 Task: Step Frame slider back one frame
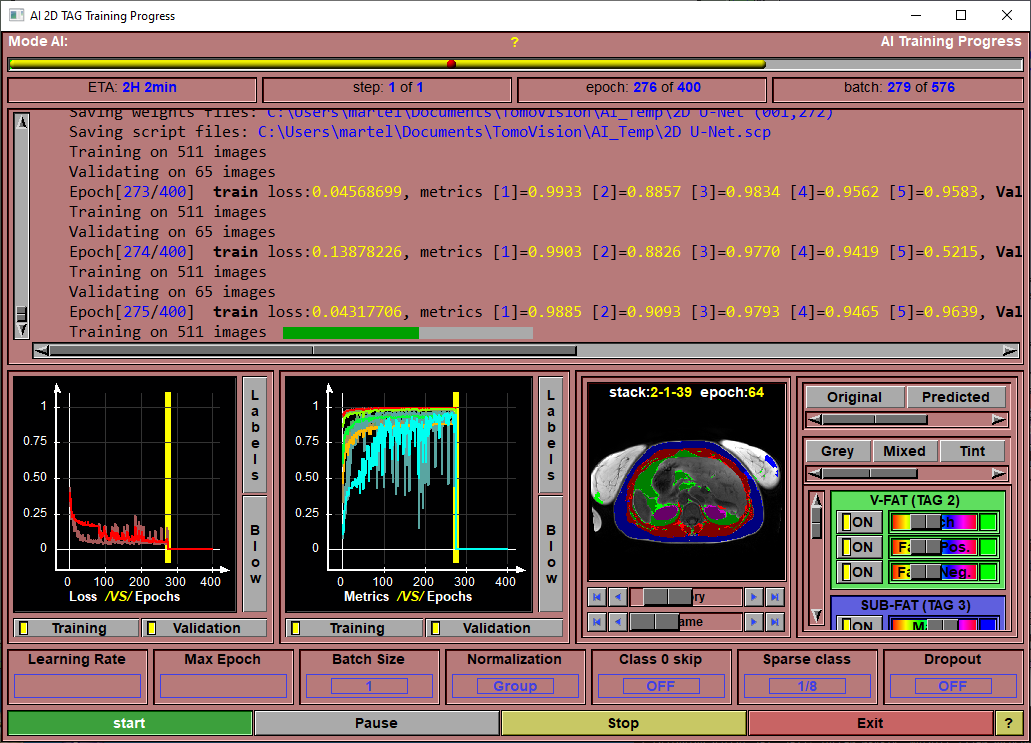(617, 622)
